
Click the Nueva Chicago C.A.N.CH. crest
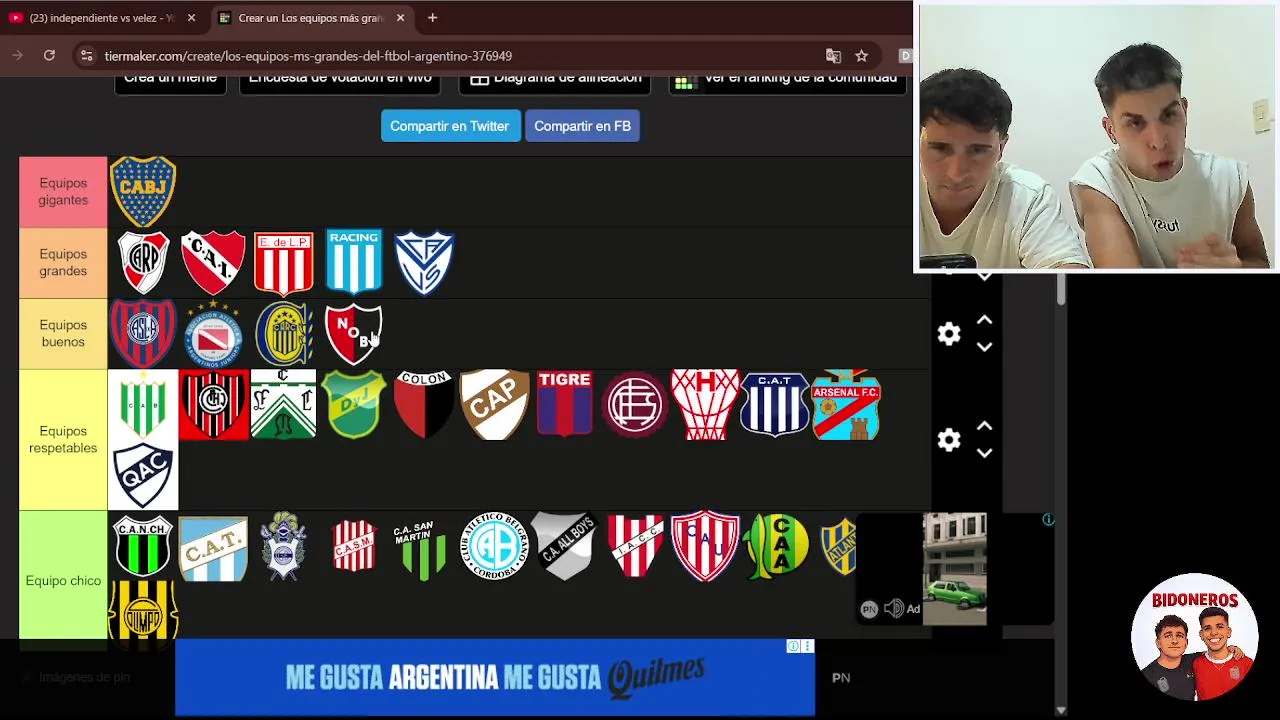[143, 546]
